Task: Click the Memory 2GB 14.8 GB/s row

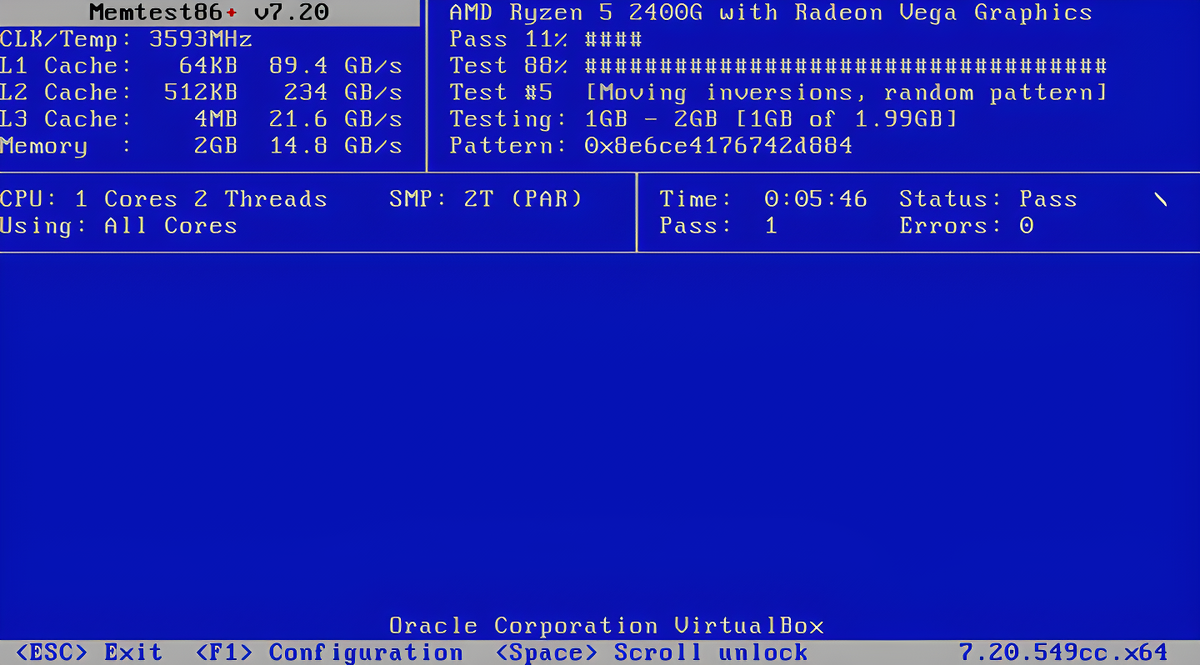Action: point(201,146)
